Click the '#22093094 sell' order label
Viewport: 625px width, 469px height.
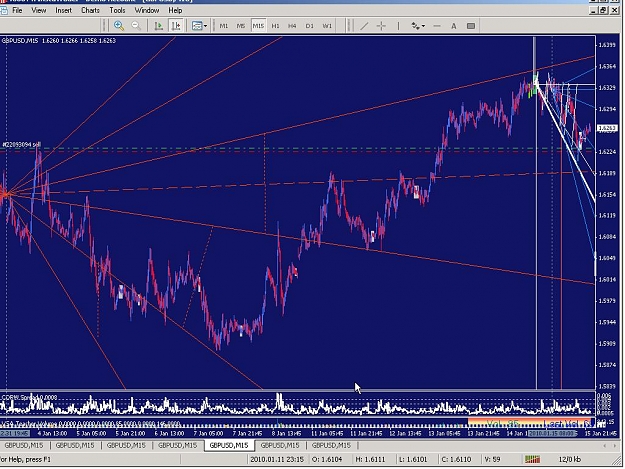[x=22, y=144]
